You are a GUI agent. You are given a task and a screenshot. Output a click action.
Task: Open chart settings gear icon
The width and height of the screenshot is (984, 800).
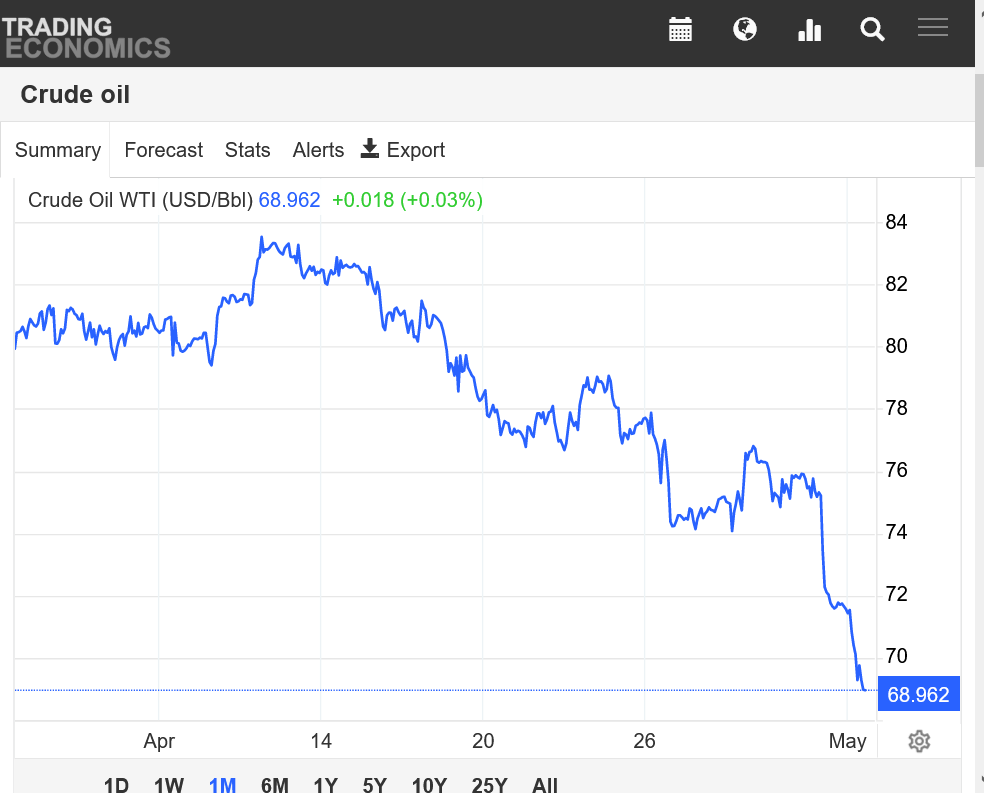click(x=919, y=741)
